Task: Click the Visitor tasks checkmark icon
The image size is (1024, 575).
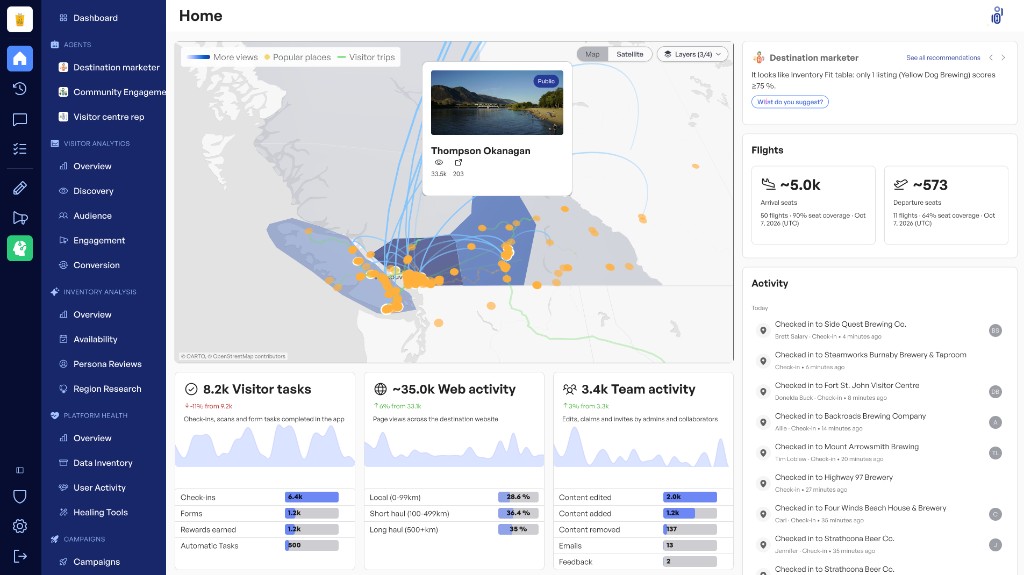Action: tap(191, 389)
